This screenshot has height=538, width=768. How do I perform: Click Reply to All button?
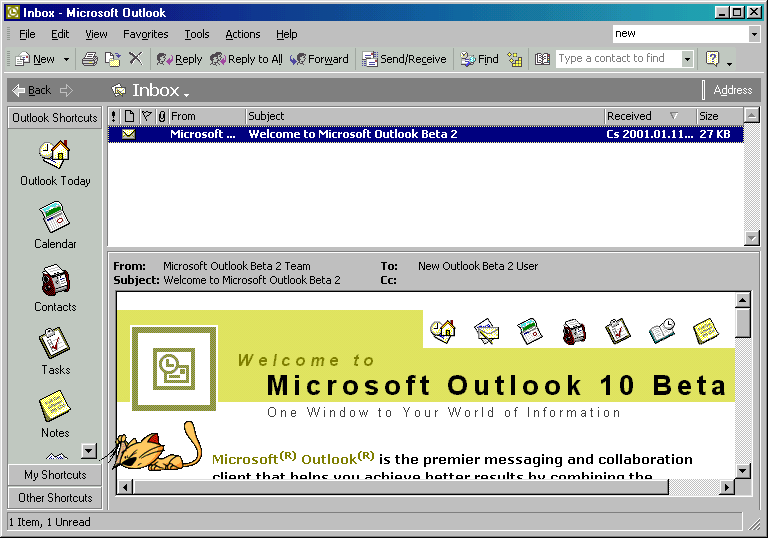coord(246,59)
